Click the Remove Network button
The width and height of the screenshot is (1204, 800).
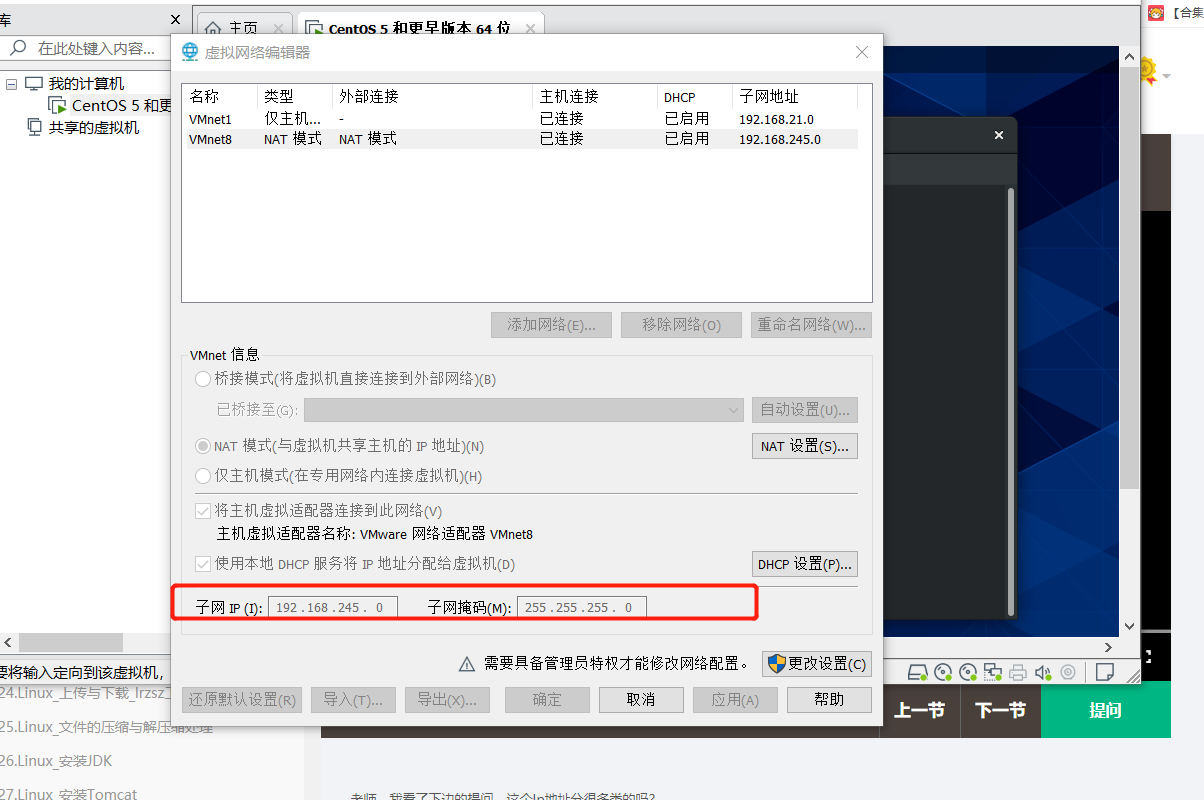(x=681, y=325)
